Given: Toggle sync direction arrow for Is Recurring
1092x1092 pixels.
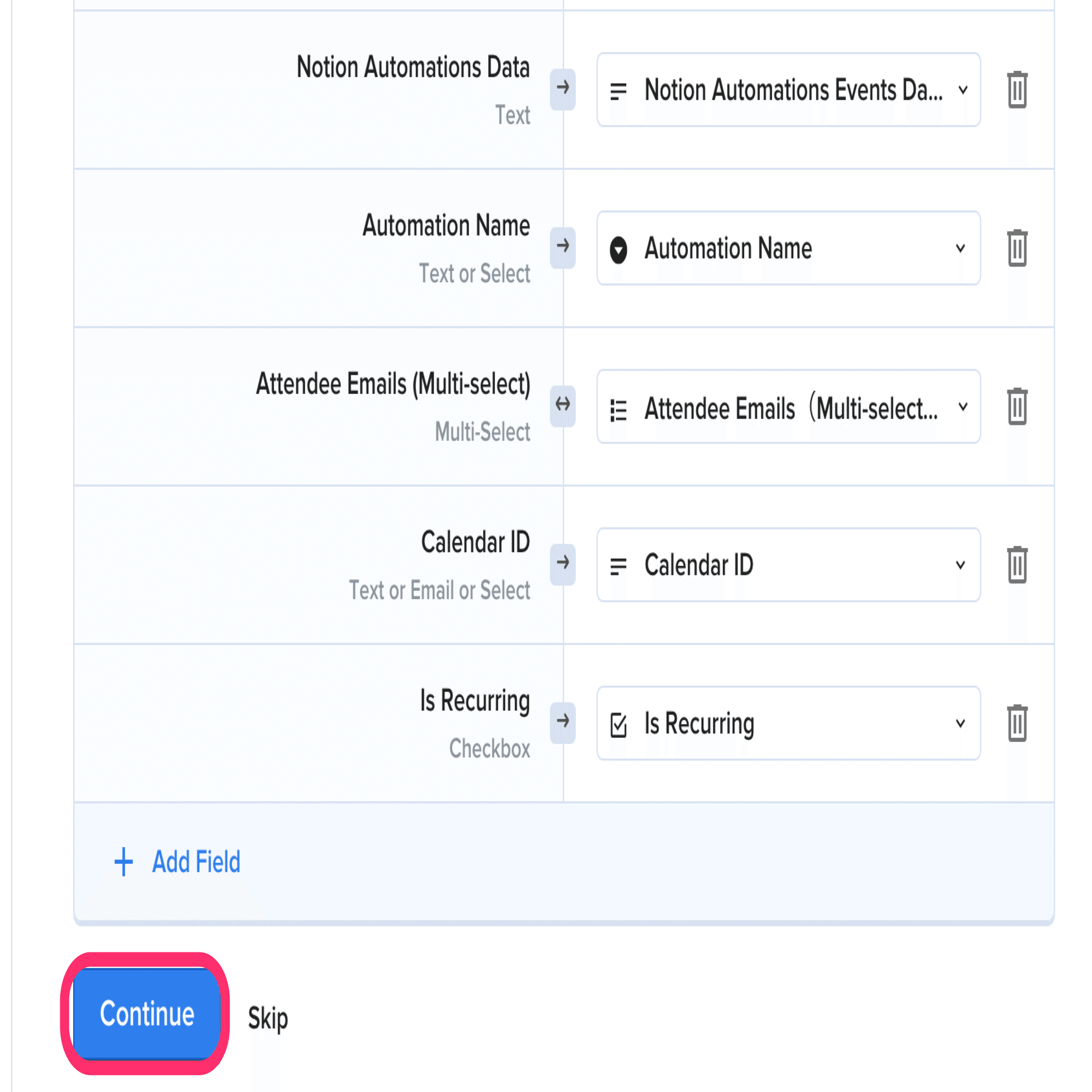Looking at the screenshot, I should click(x=562, y=721).
